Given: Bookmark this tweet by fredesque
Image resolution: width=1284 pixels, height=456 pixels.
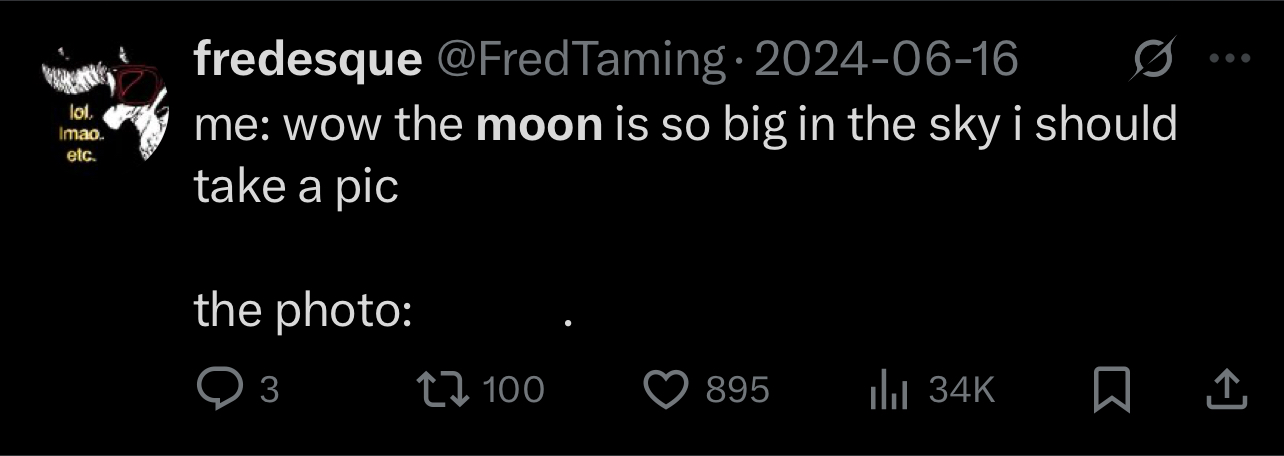Looking at the screenshot, I should click(1110, 390).
